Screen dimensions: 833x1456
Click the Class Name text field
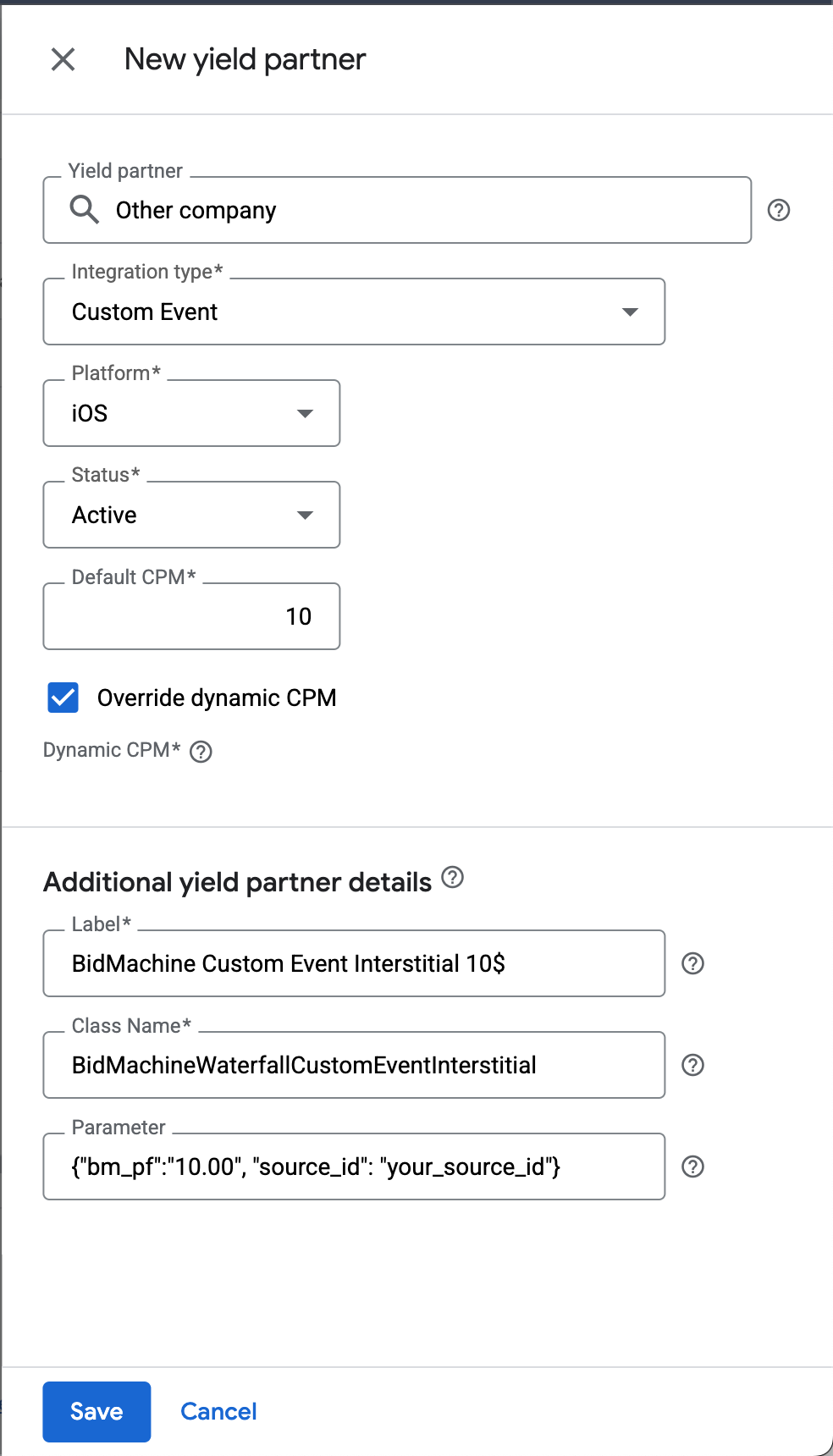click(x=354, y=1065)
